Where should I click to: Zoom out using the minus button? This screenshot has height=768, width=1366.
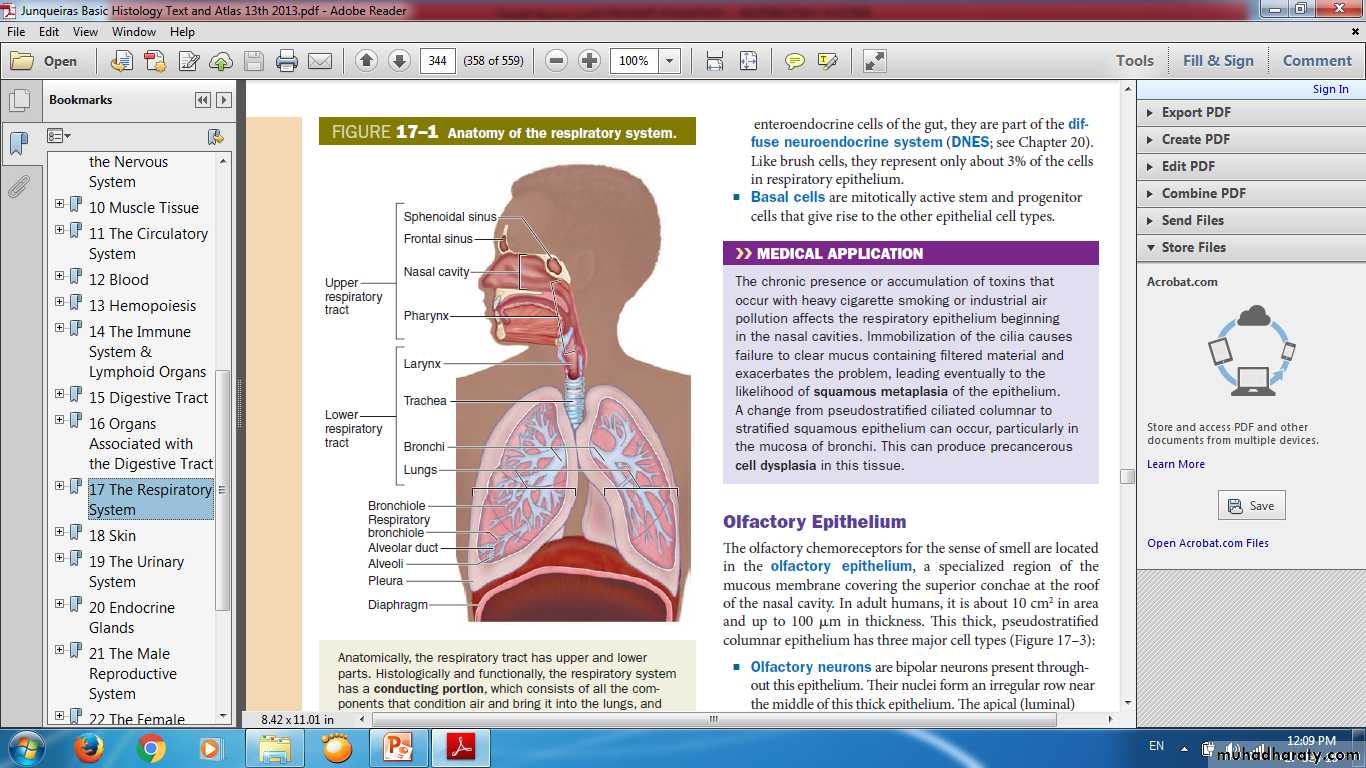pyautogui.click(x=557, y=61)
